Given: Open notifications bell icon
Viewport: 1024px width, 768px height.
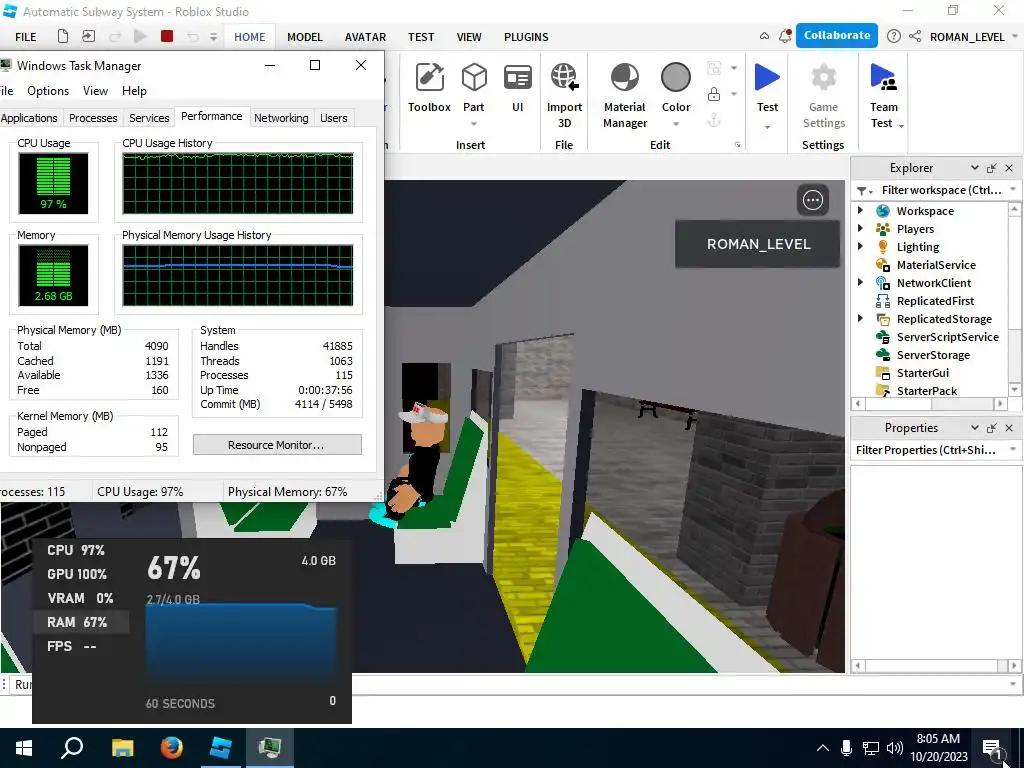Looking at the screenshot, I should click(785, 37).
